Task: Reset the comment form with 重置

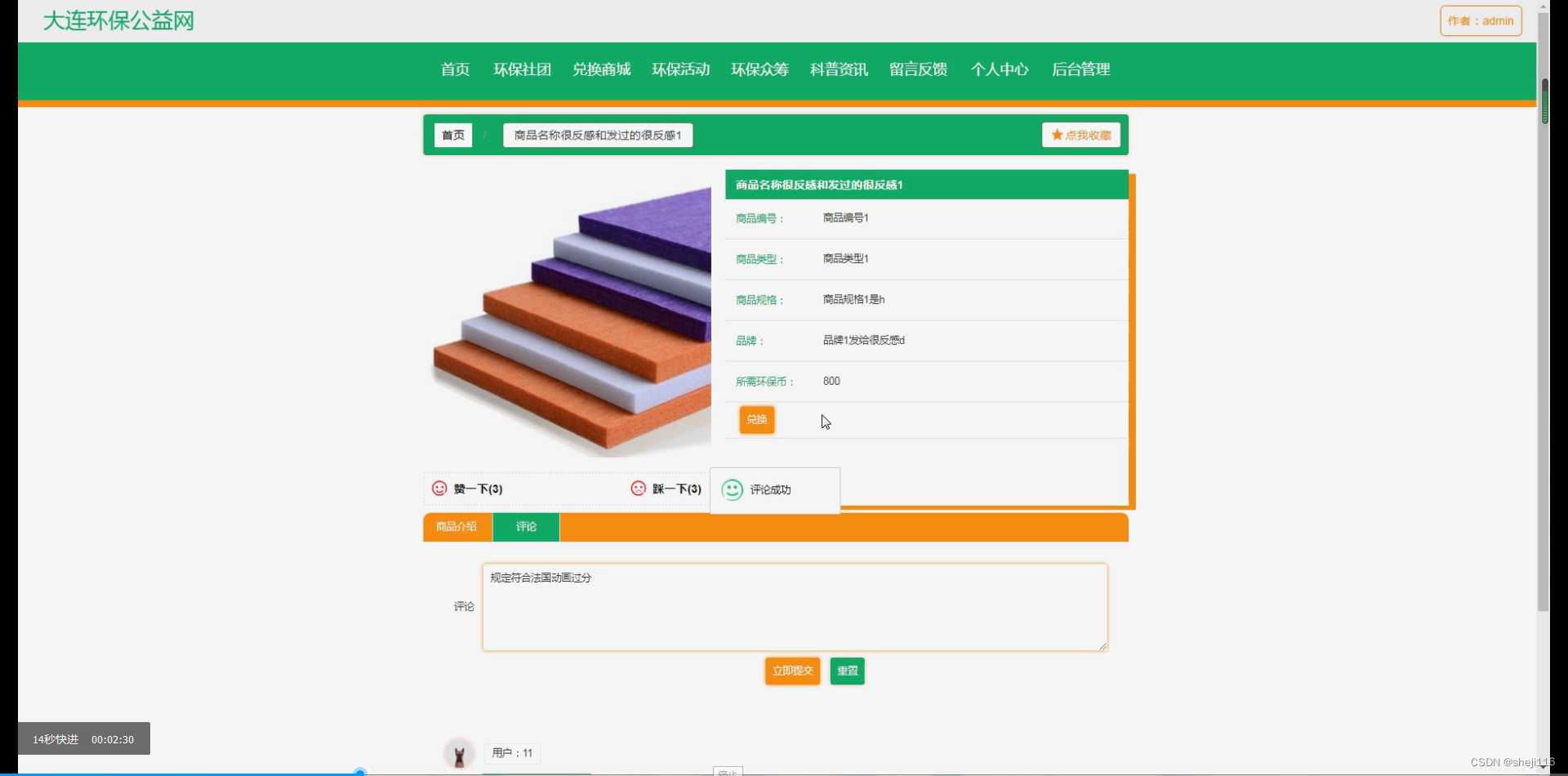Action: click(x=846, y=671)
